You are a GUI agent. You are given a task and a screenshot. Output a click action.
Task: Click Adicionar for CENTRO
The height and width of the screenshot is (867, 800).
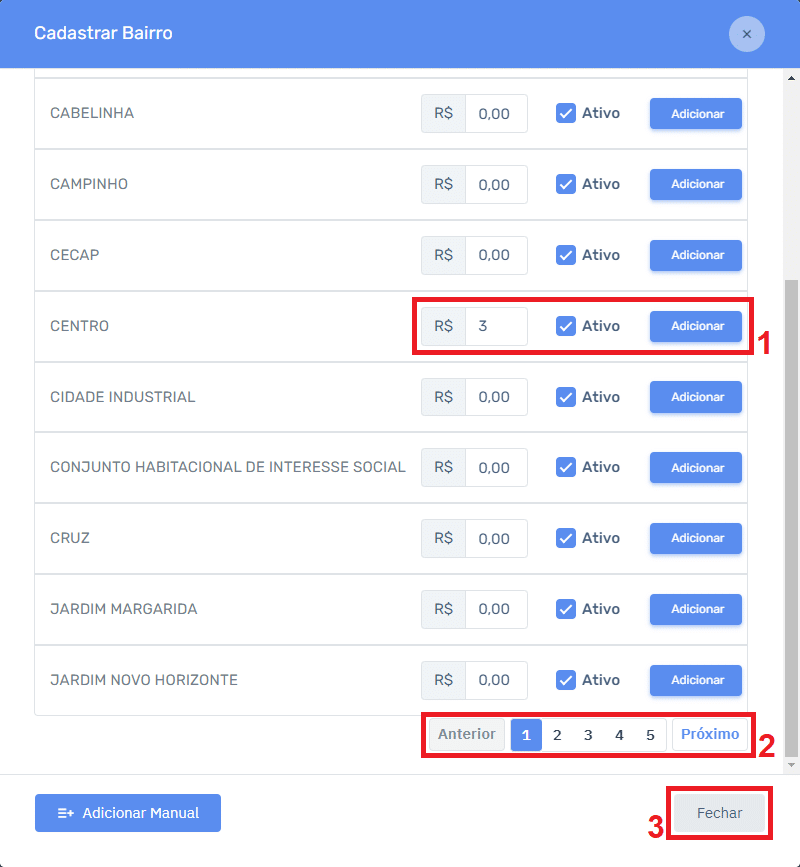[696, 326]
